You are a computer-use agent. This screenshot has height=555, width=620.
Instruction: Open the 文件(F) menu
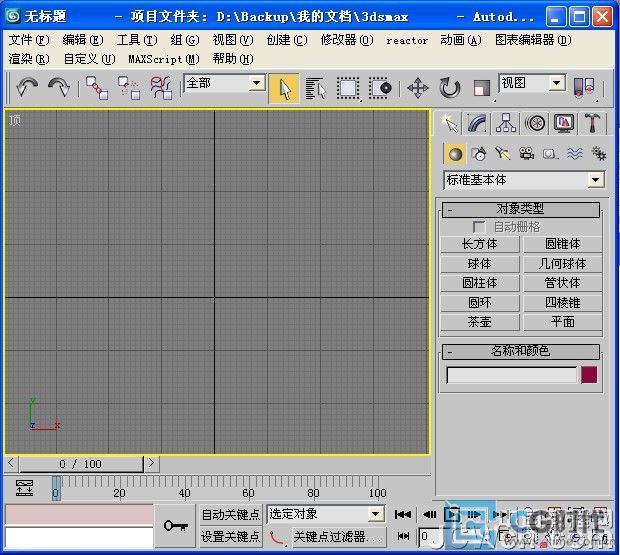(29, 40)
